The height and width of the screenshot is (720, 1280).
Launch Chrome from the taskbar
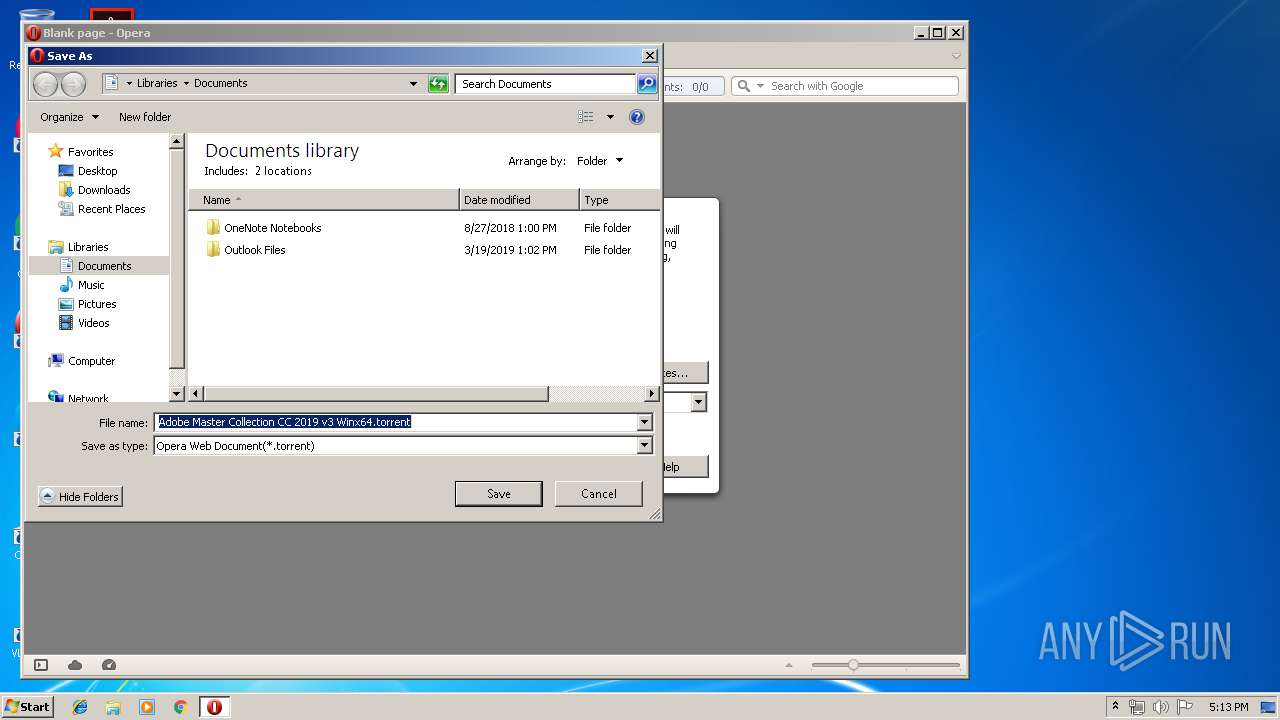click(x=181, y=707)
